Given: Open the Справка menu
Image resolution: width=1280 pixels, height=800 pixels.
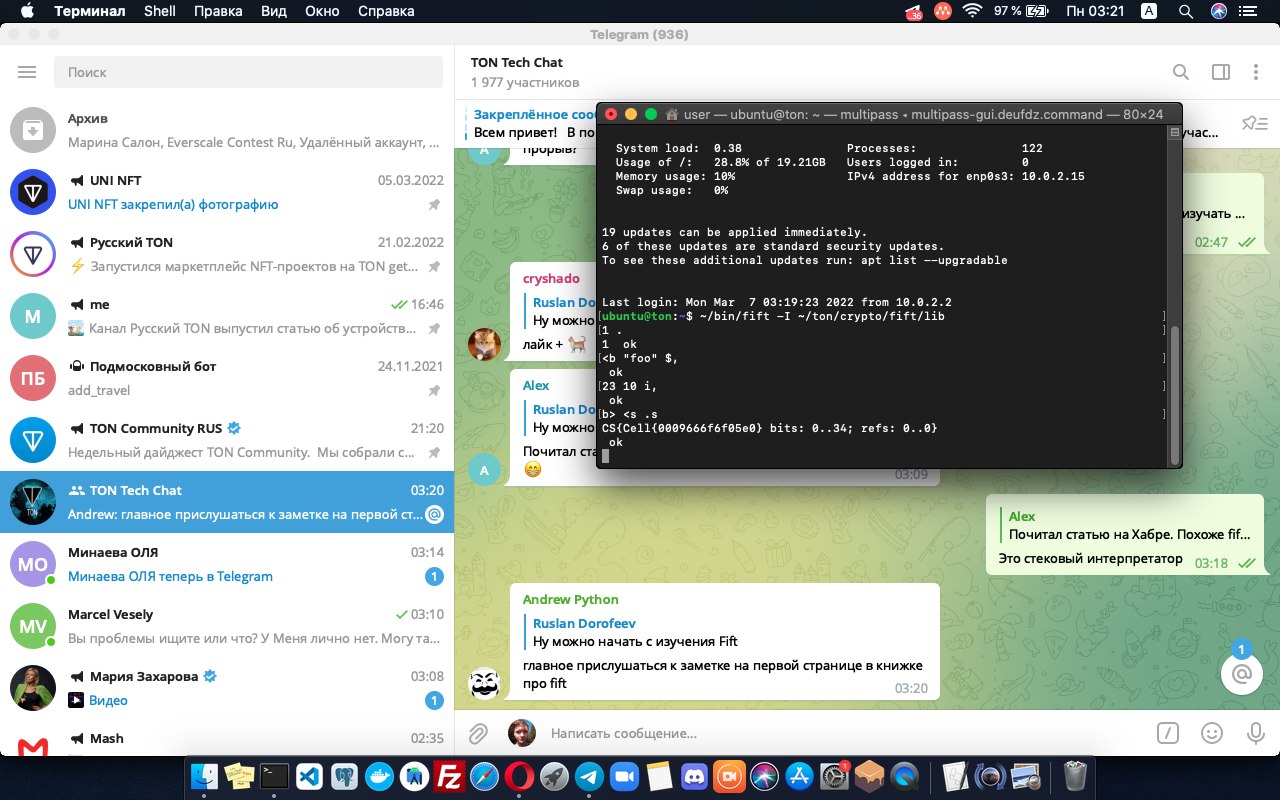Looking at the screenshot, I should point(386,11).
